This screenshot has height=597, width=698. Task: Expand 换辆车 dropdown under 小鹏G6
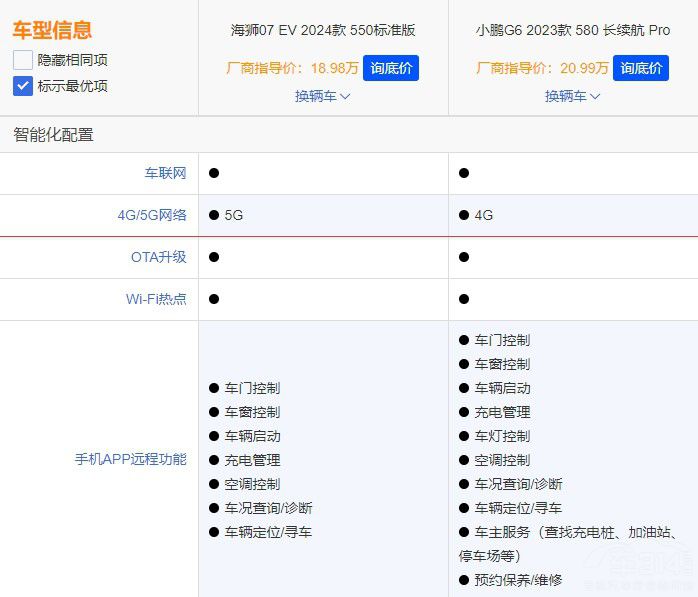tap(572, 96)
